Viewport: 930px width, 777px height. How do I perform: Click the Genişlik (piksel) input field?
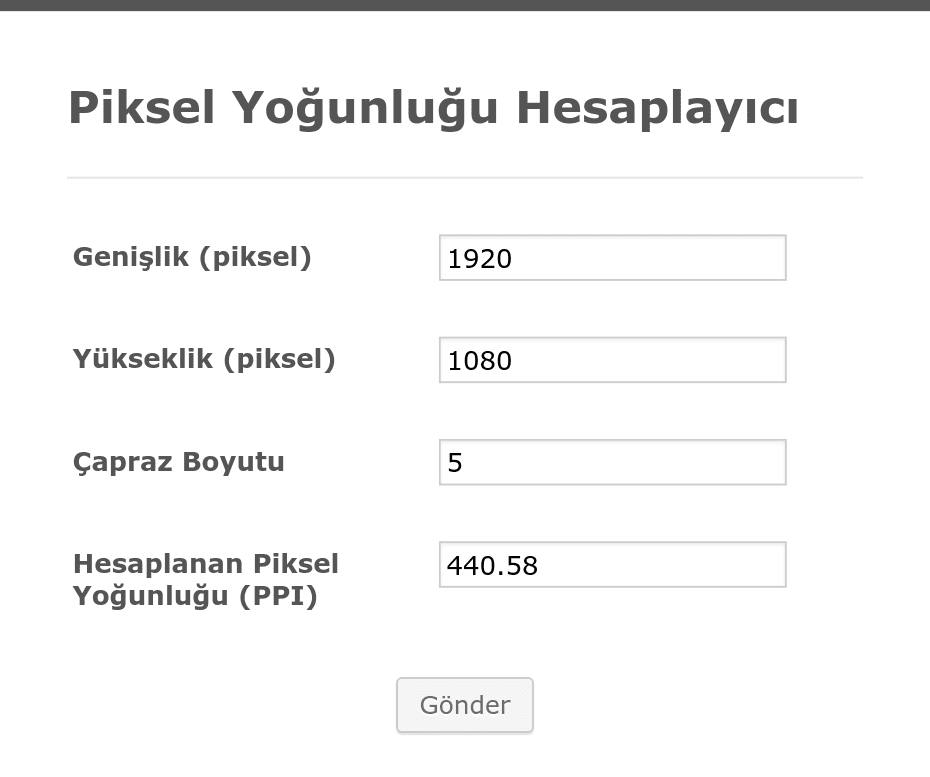(612, 258)
